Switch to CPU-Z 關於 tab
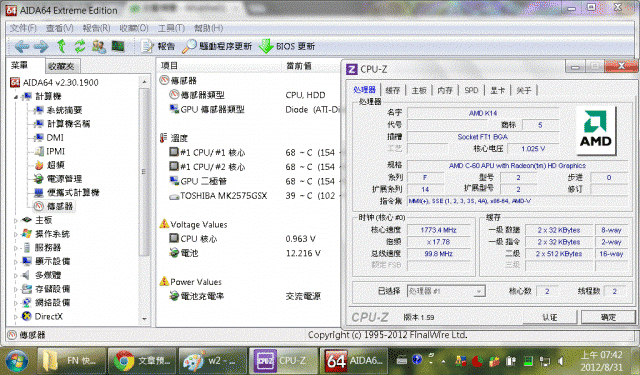This screenshot has width=640, height=375. tap(524, 90)
